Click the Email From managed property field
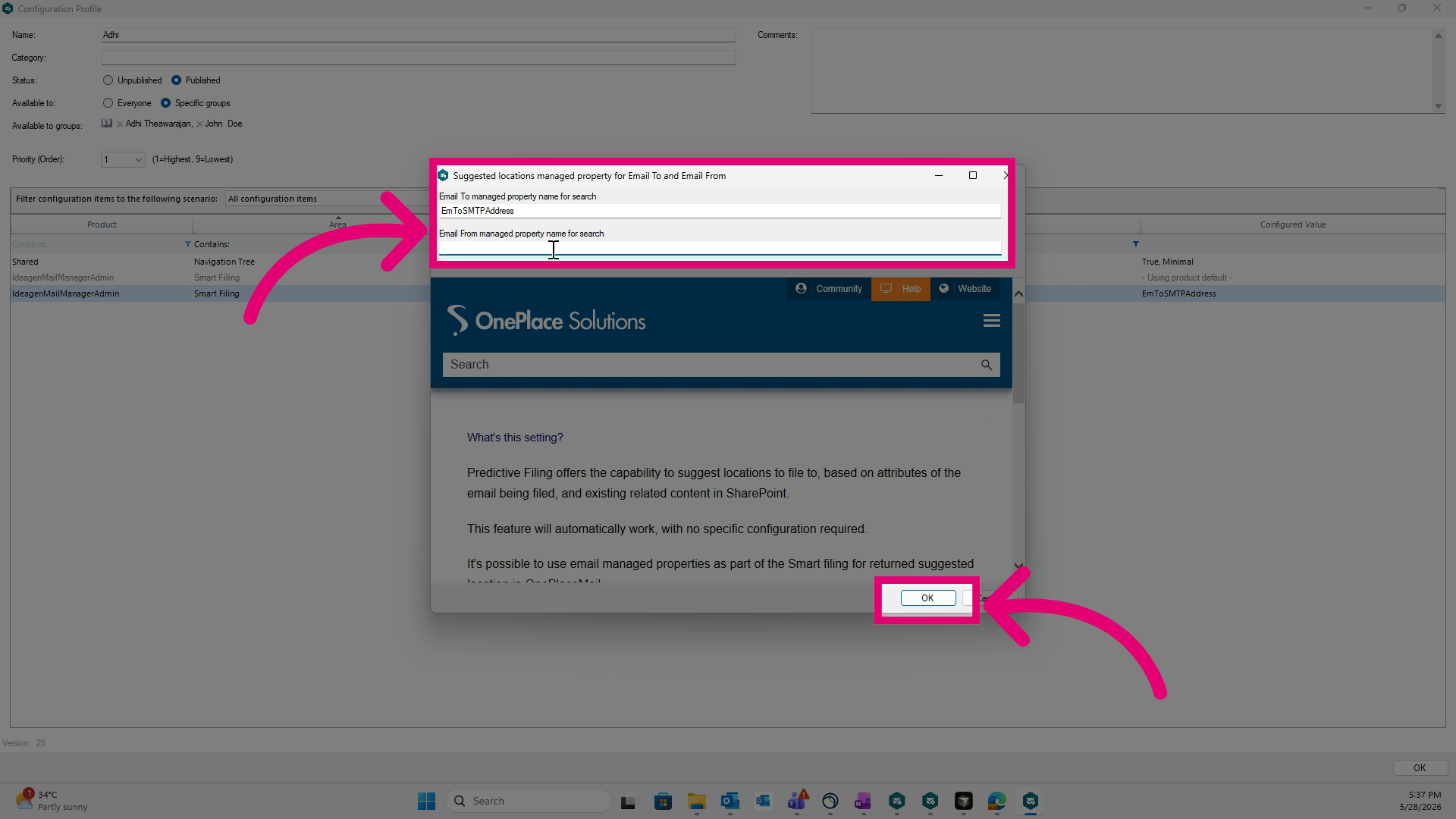Screen dimensions: 1456x819 [x=720, y=248]
